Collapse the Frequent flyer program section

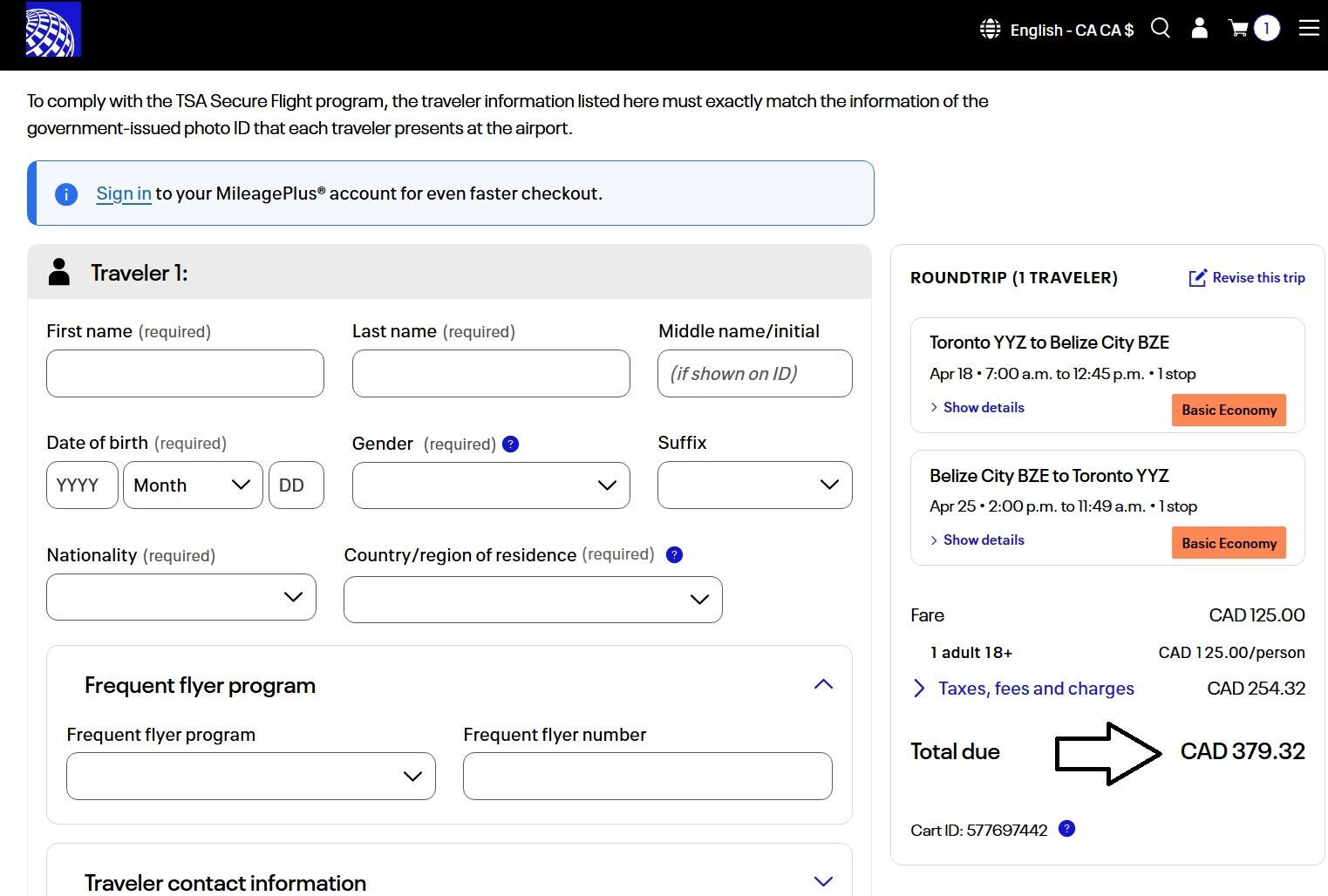click(x=823, y=685)
